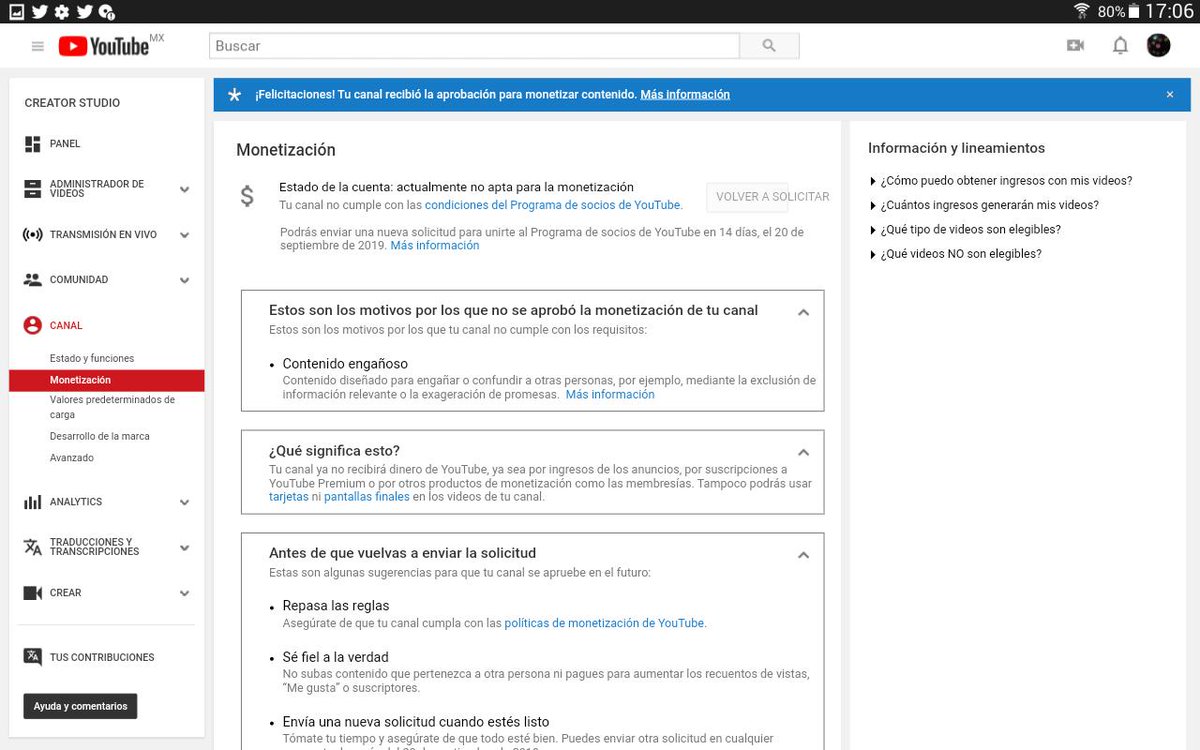The height and width of the screenshot is (750, 1200).
Task: Click the star icon in blue banner
Action: click(234, 95)
